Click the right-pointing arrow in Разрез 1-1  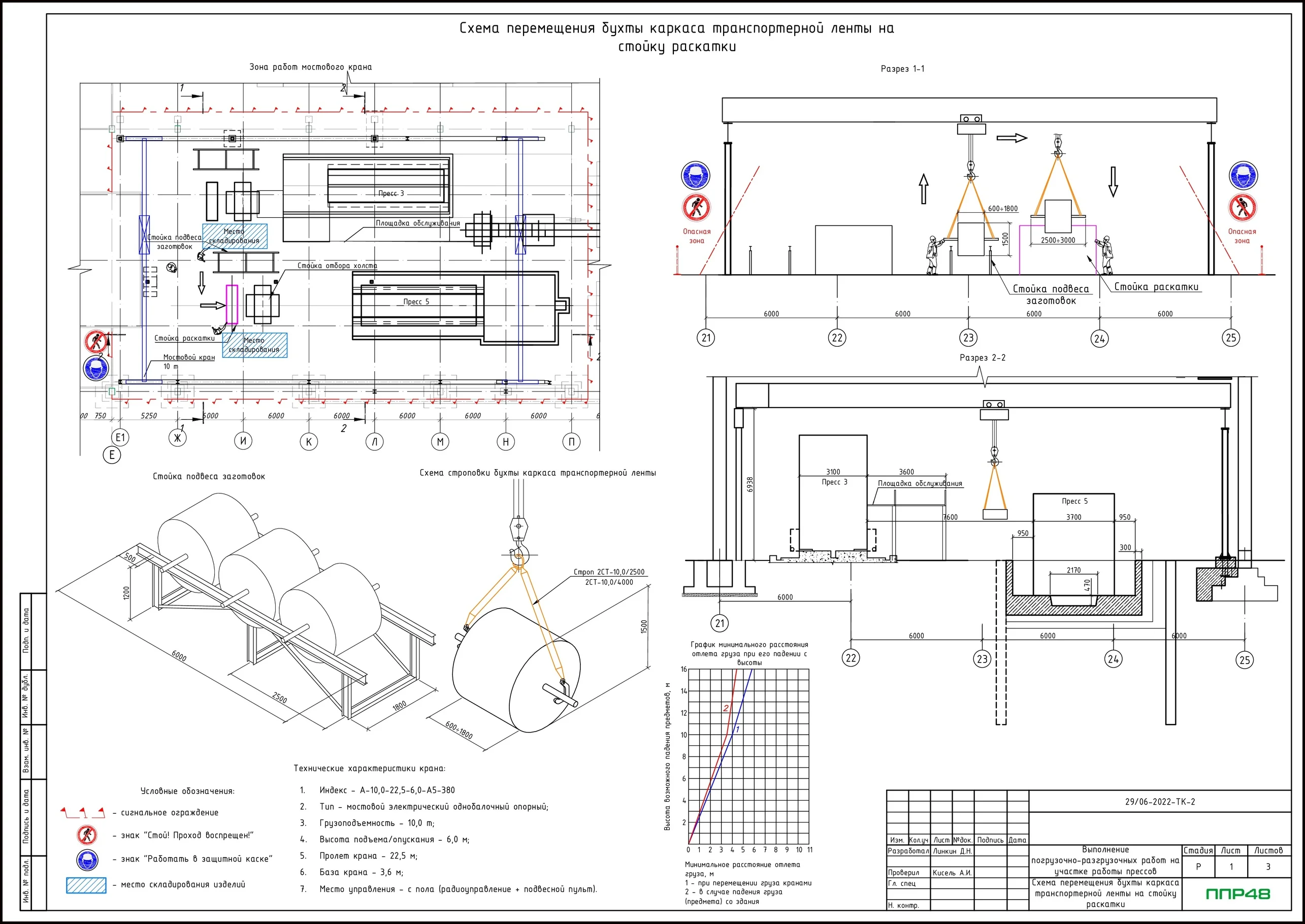coord(1012,138)
